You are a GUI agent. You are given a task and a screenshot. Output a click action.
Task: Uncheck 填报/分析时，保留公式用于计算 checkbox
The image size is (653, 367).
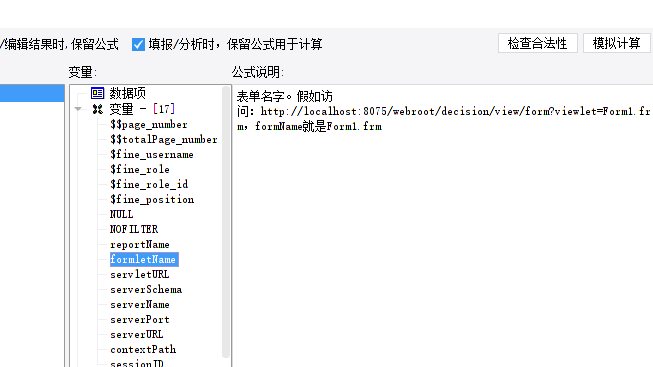[138, 44]
